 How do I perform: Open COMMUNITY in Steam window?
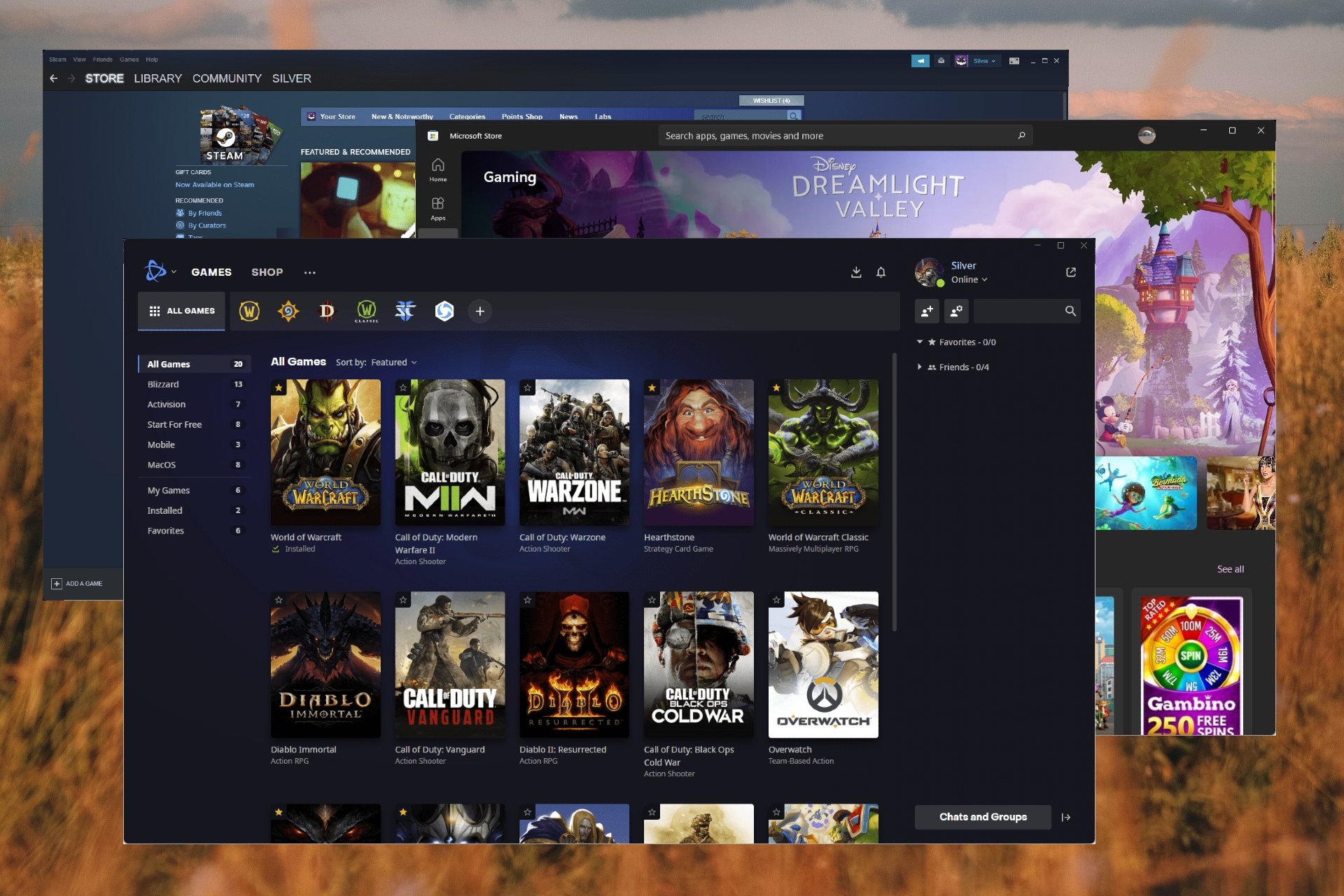click(x=227, y=78)
